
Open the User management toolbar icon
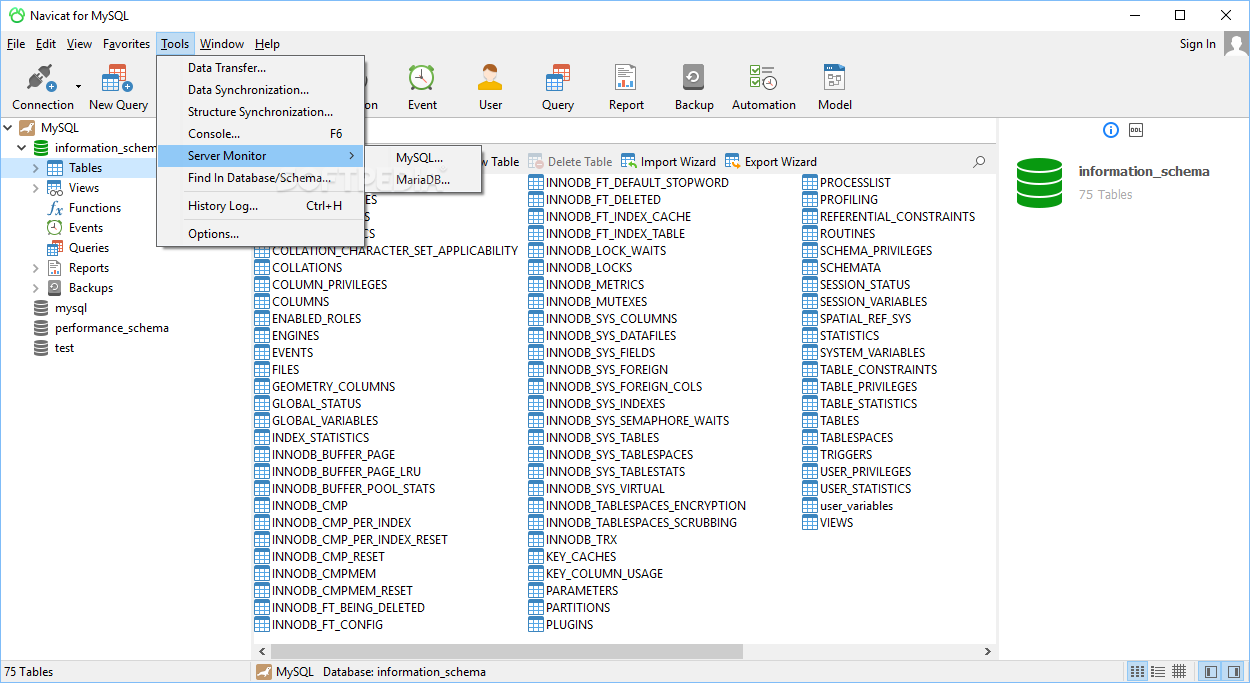point(490,79)
